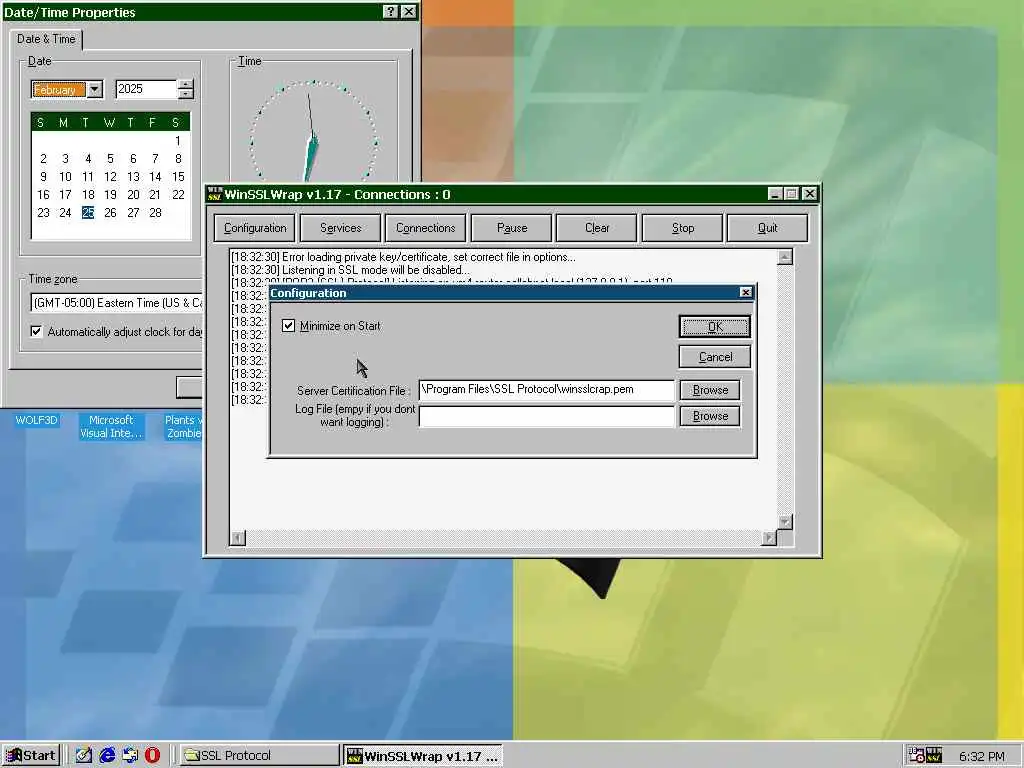
Task: Select day 1 in the February calendar
Action: (178, 140)
